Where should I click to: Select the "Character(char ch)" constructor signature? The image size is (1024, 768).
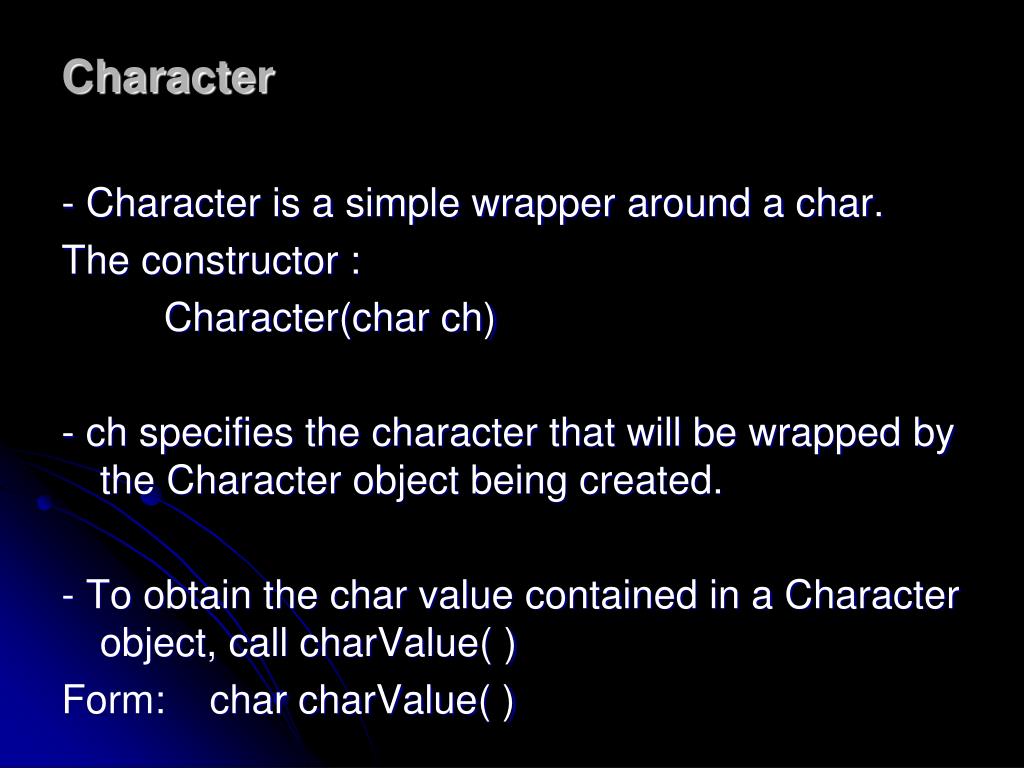click(330, 319)
